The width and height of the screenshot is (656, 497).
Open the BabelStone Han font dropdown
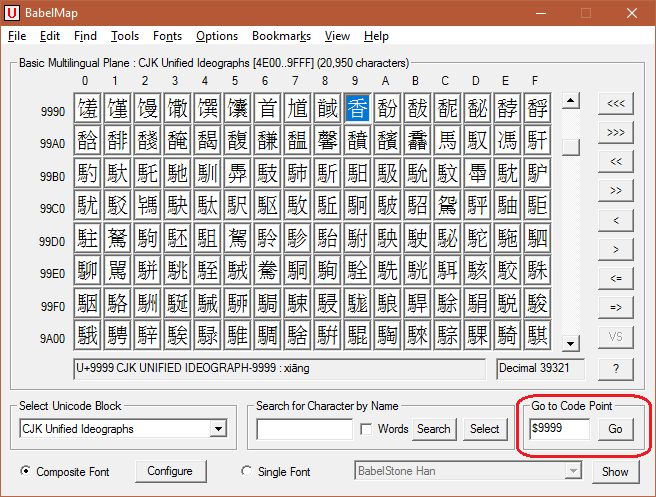pyautogui.click(x=573, y=471)
